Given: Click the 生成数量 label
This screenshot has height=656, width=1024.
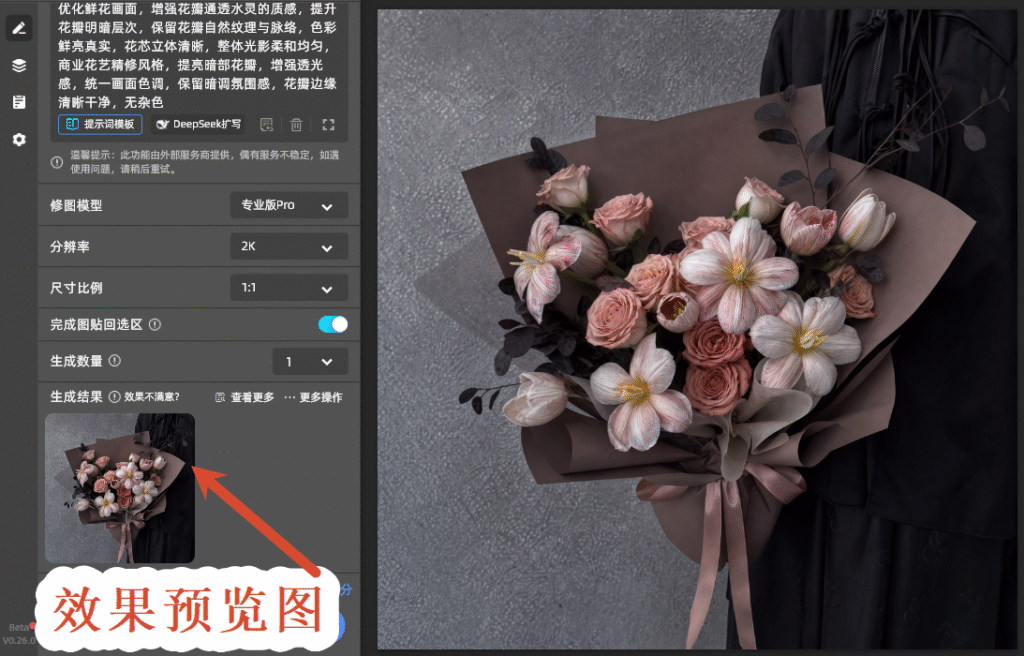Looking at the screenshot, I should click(76, 361).
